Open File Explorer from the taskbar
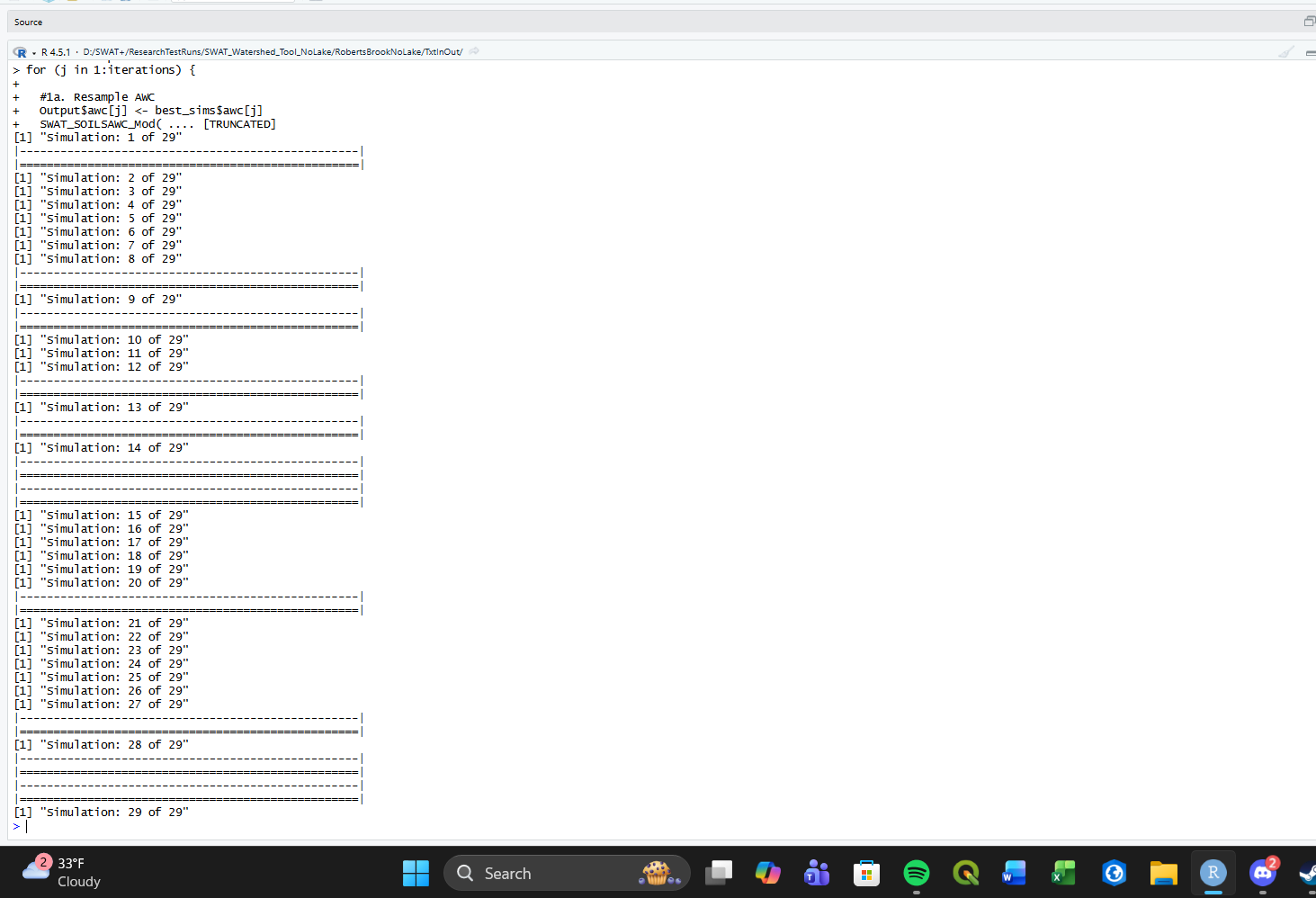Viewport: 1316px width, 898px height. (x=1163, y=873)
